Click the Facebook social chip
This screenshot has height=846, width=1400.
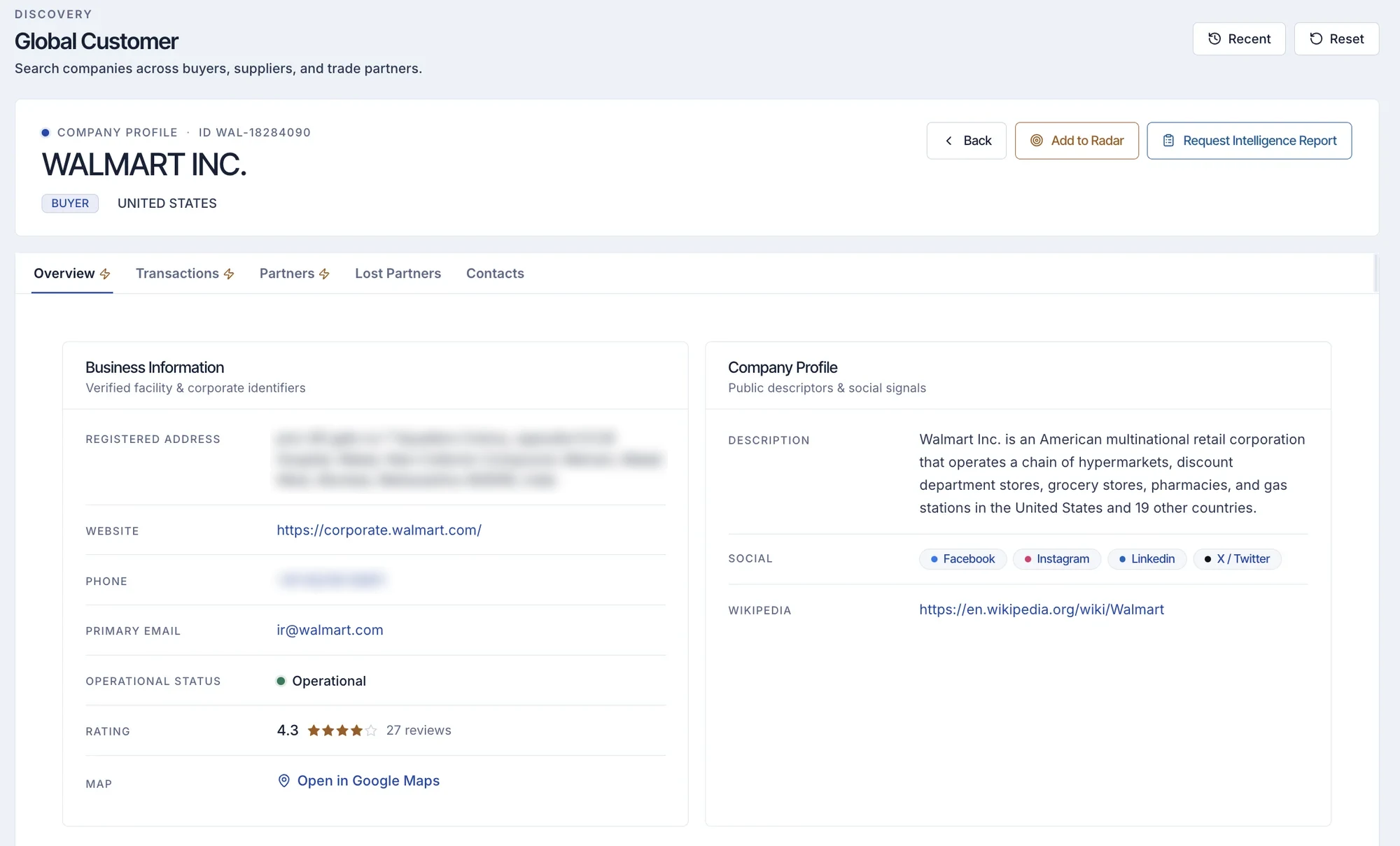pyautogui.click(x=962, y=559)
